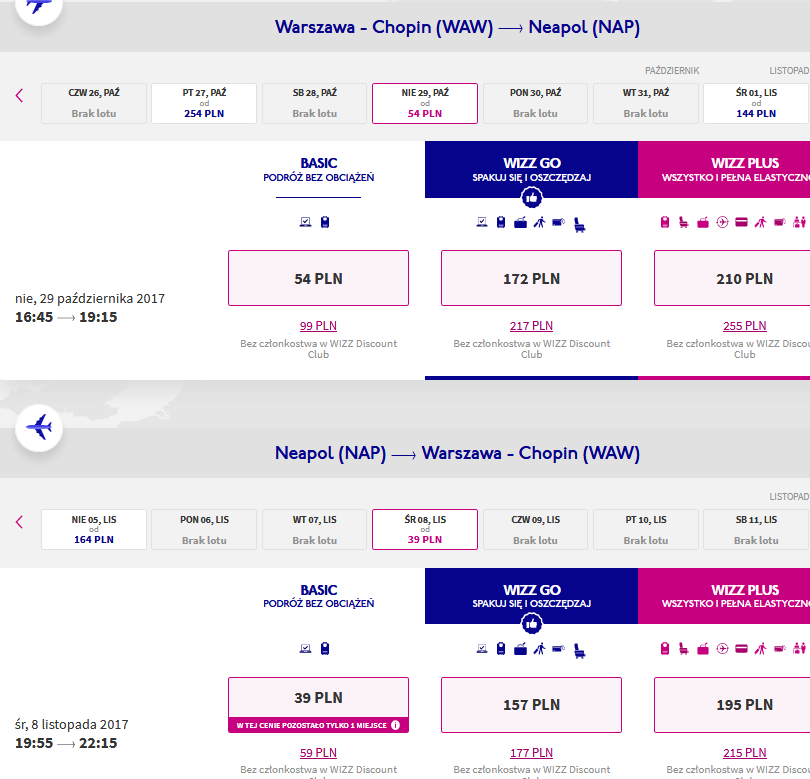810x779 pixels.
Task: Choose return WIZZ PLUS fare 195 PLN
Action: (x=732, y=705)
